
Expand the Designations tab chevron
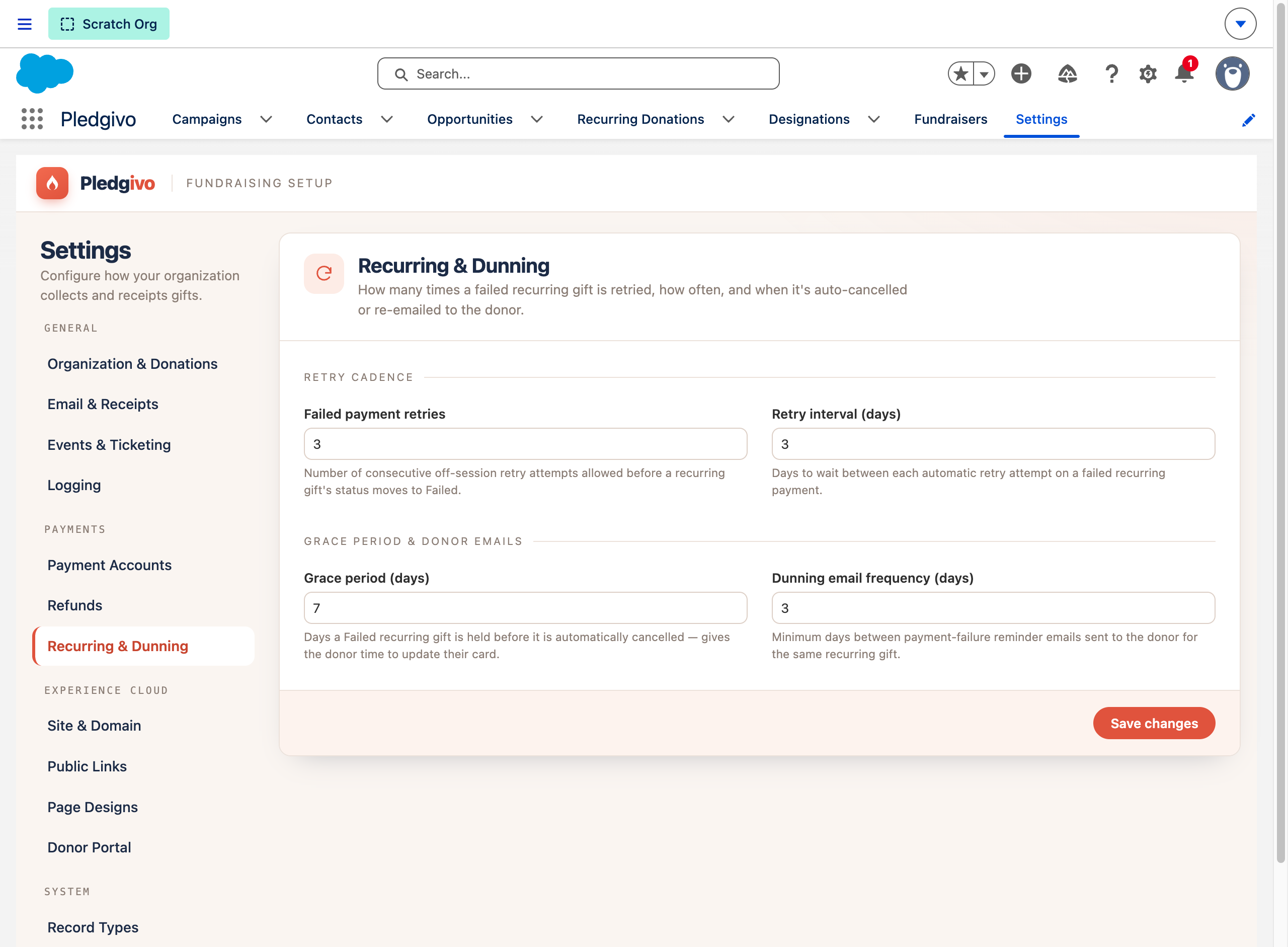tap(873, 119)
